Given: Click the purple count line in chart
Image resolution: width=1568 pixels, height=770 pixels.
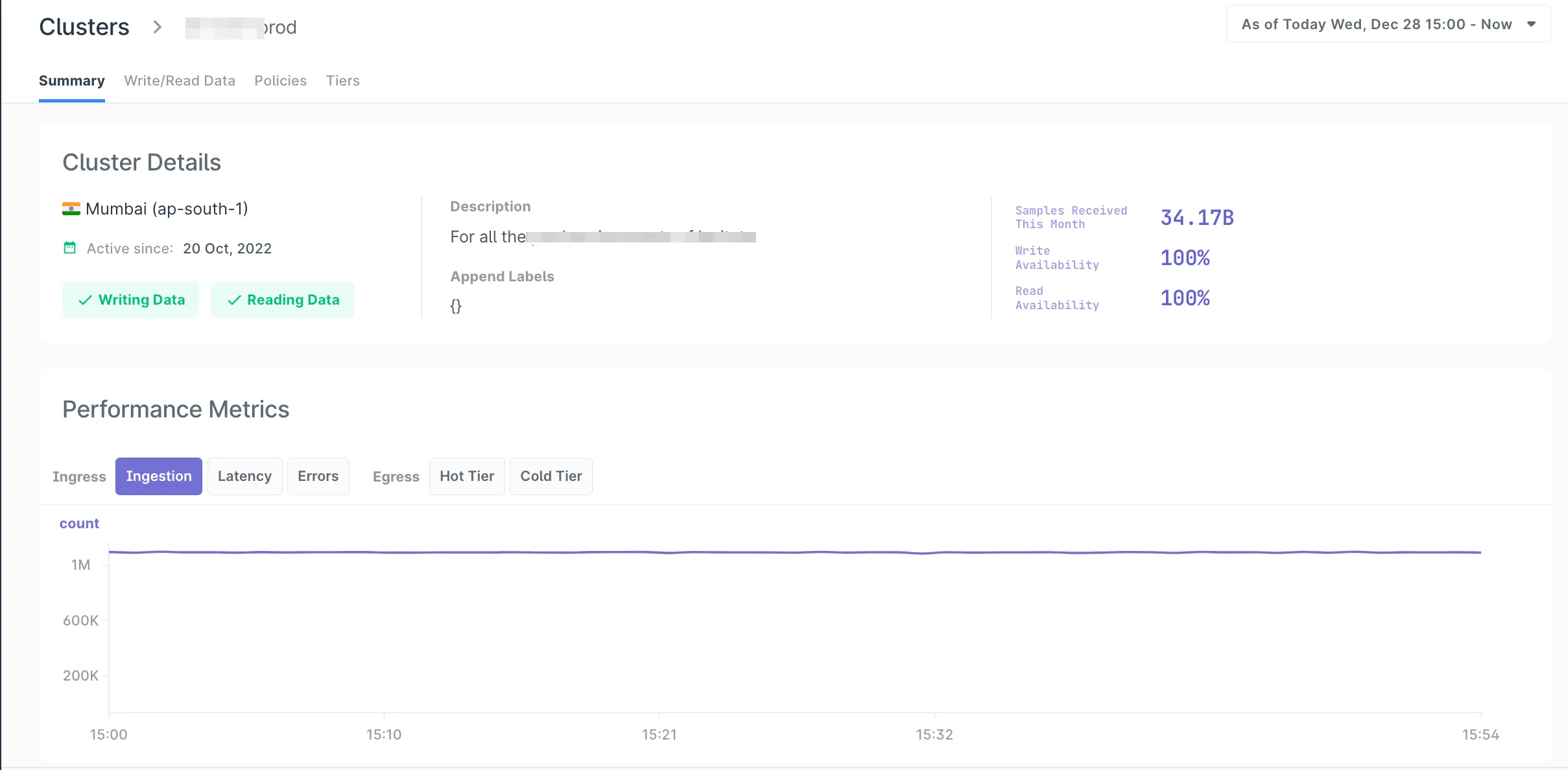Looking at the screenshot, I should (x=778, y=552).
